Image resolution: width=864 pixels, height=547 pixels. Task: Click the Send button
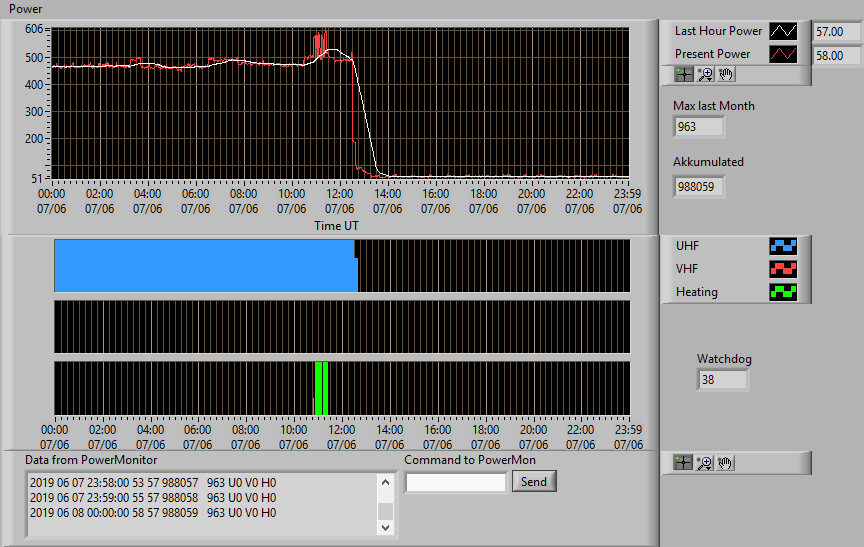[x=534, y=481]
